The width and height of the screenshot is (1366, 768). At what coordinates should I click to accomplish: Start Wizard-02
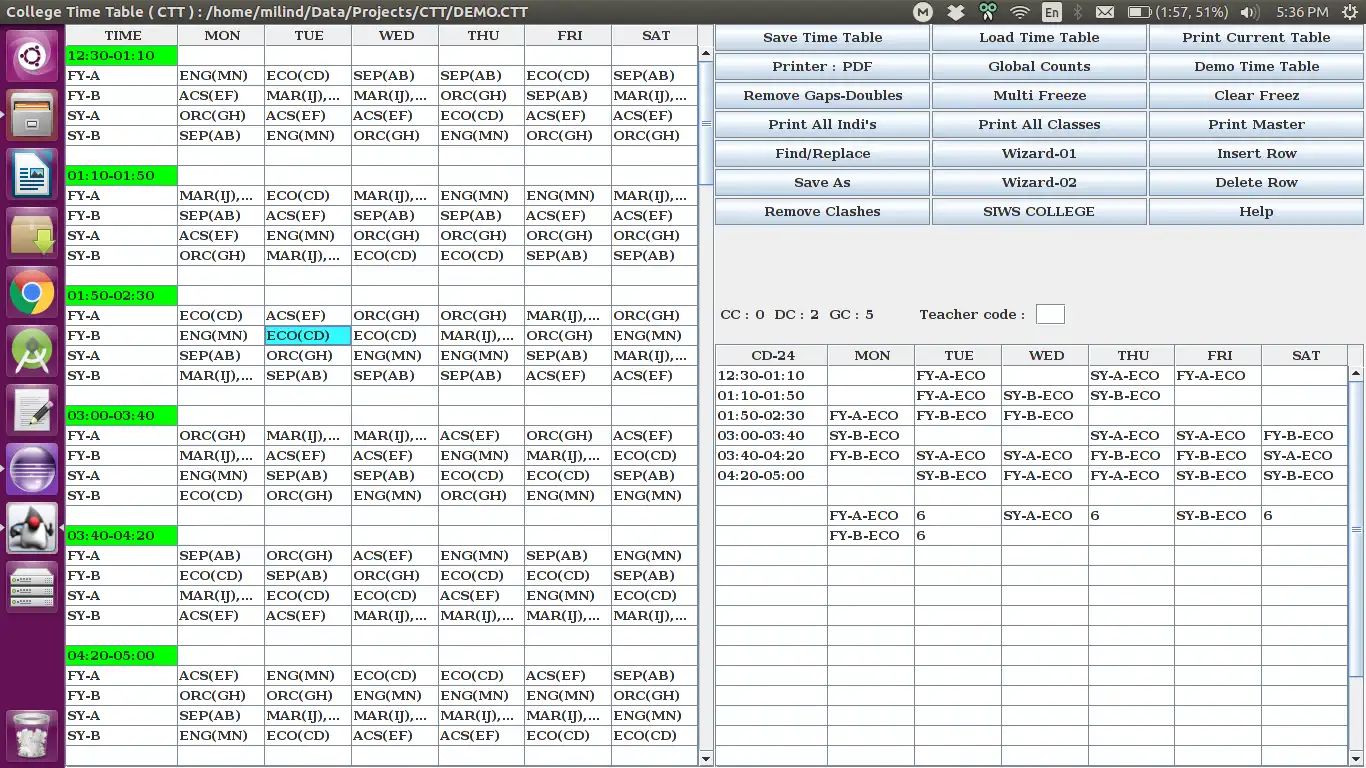(x=1039, y=182)
